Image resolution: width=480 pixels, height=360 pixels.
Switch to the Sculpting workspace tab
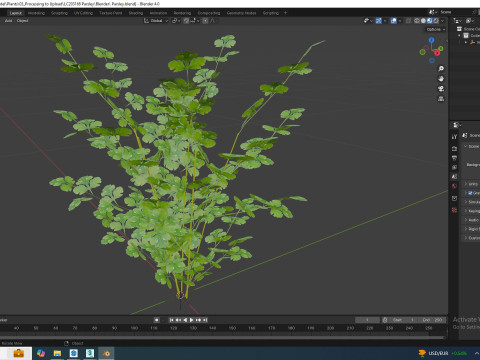pyautogui.click(x=59, y=13)
